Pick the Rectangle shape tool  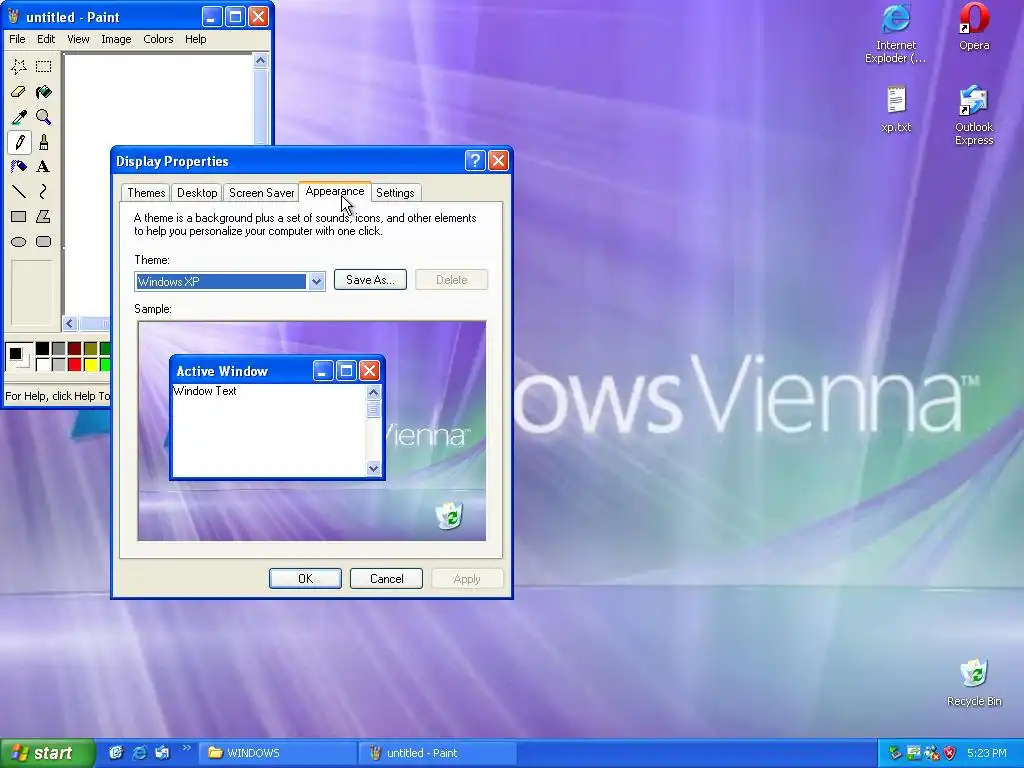[x=18, y=216]
